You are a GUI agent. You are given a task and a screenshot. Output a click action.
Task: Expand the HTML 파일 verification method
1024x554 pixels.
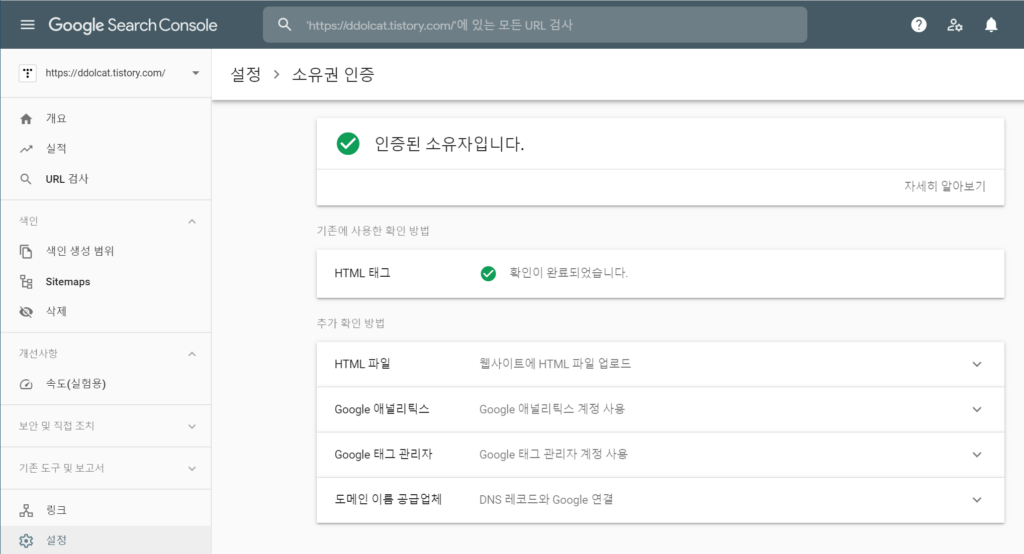(977, 364)
